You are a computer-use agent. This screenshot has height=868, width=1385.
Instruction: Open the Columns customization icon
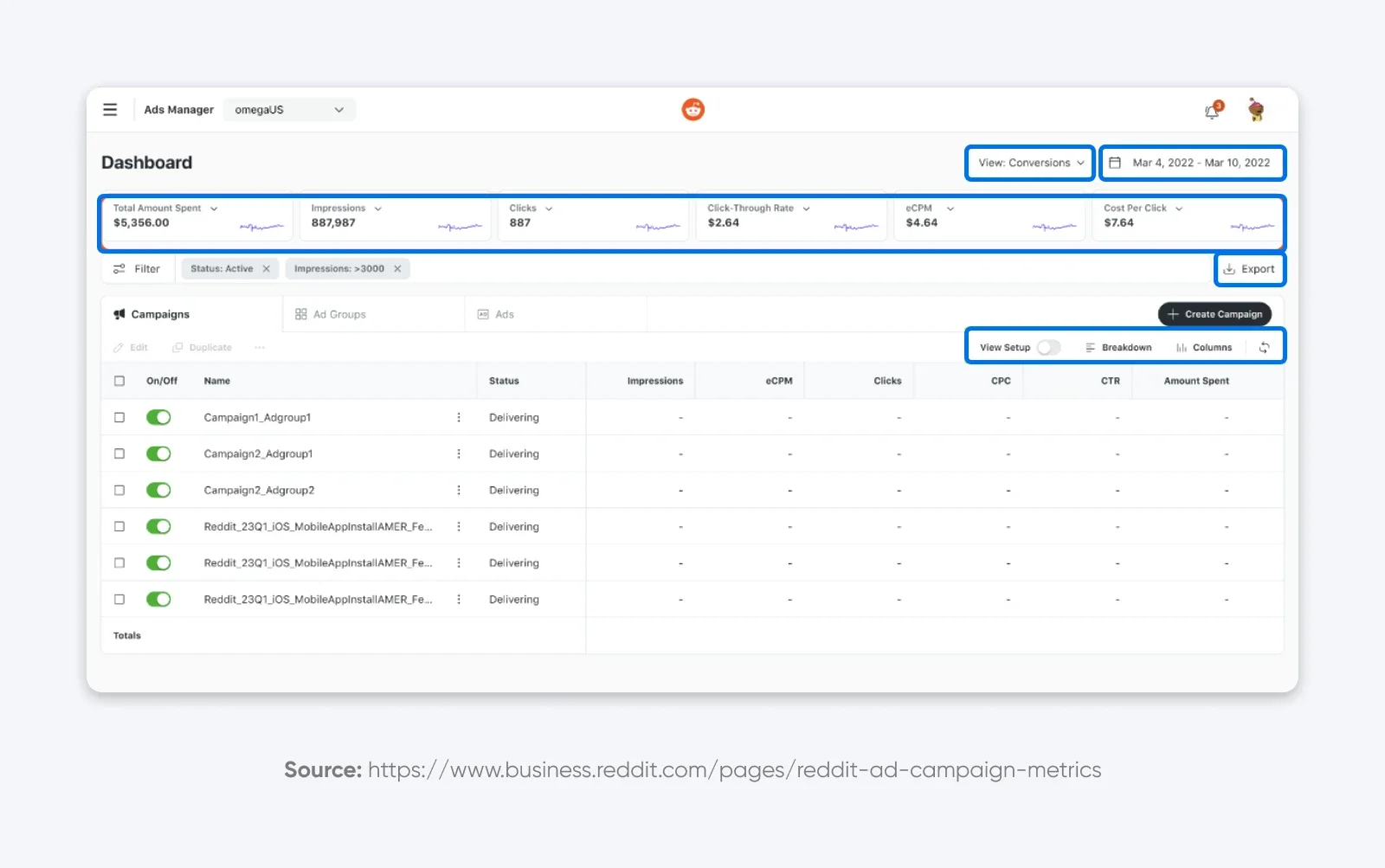pyautogui.click(x=1182, y=346)
